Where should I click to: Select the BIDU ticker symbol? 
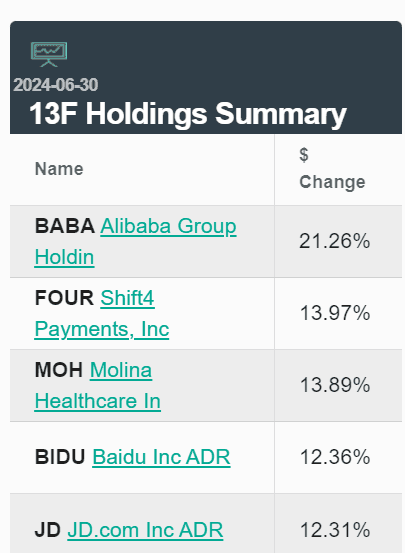tap(60, 457)
